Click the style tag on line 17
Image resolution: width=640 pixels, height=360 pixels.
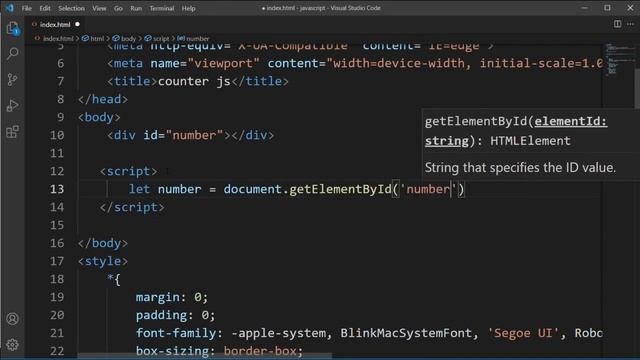pos(103,261)
